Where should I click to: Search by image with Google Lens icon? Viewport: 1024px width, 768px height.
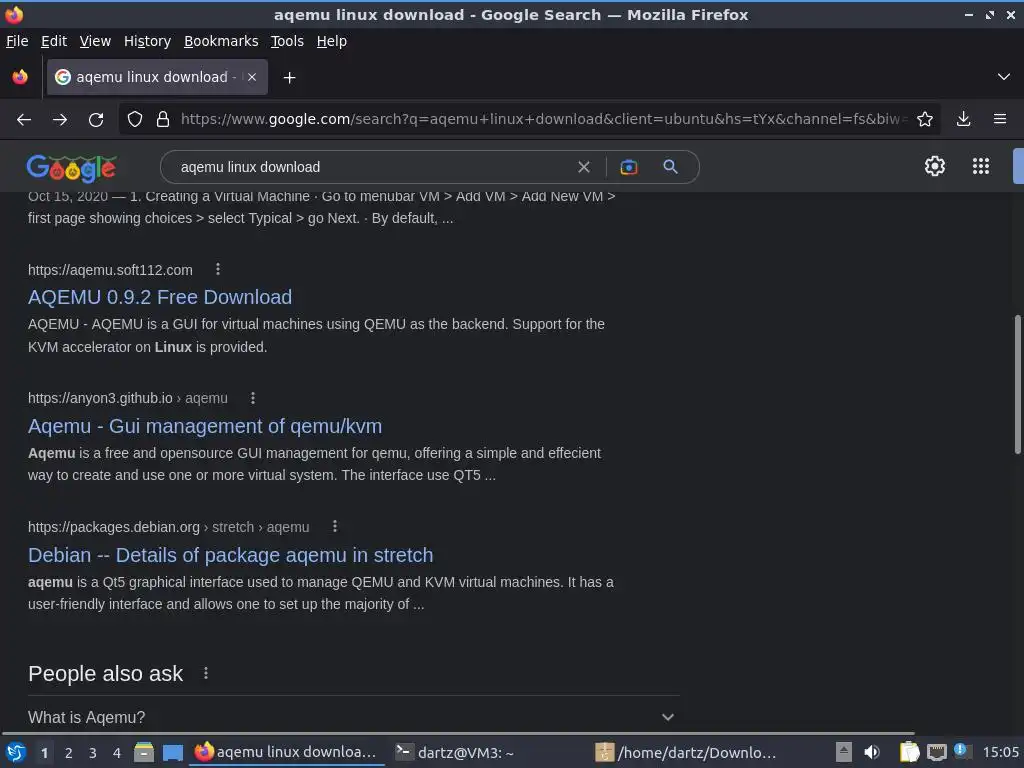628,167
